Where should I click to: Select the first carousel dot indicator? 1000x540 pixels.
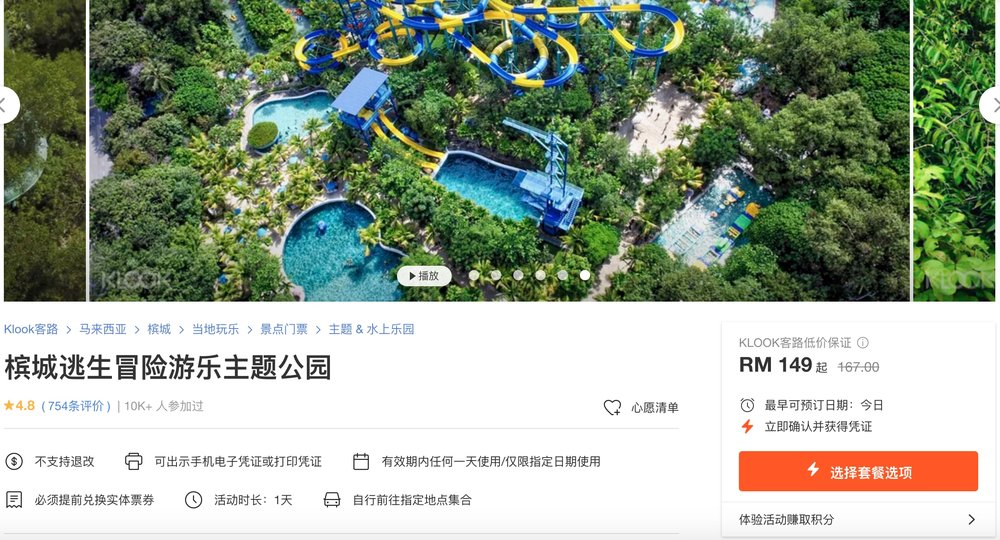[474, 275]
